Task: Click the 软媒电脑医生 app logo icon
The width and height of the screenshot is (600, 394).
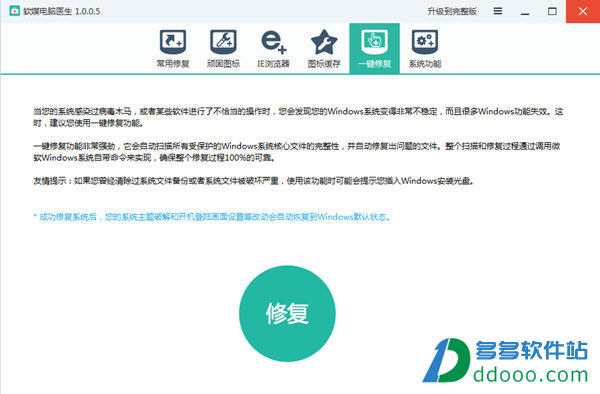Action: (15, 11)
